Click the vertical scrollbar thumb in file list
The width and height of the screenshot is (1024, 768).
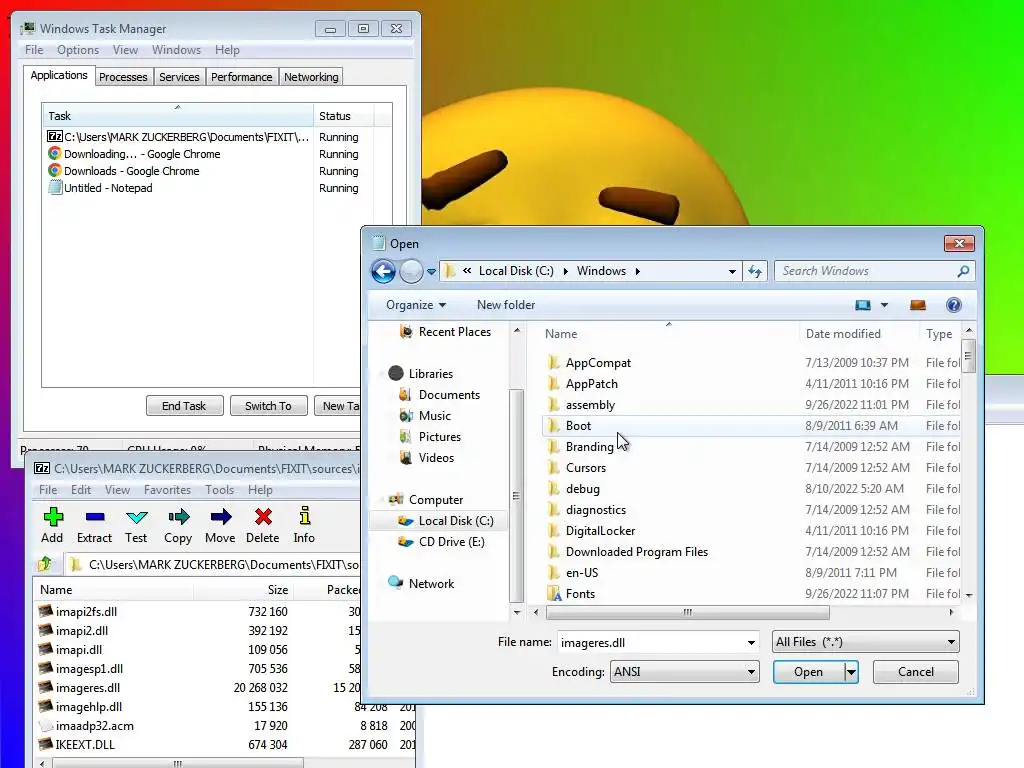point(968,356)
